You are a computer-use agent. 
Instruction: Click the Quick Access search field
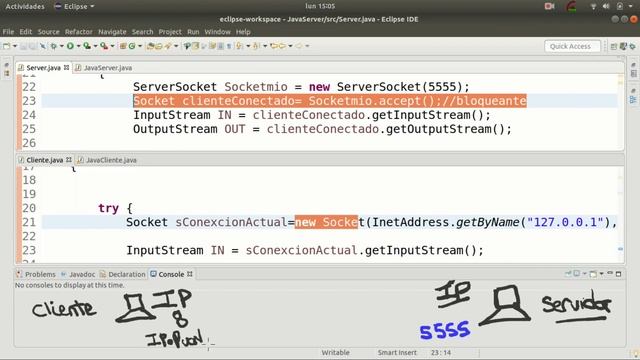tap(572, 46)
